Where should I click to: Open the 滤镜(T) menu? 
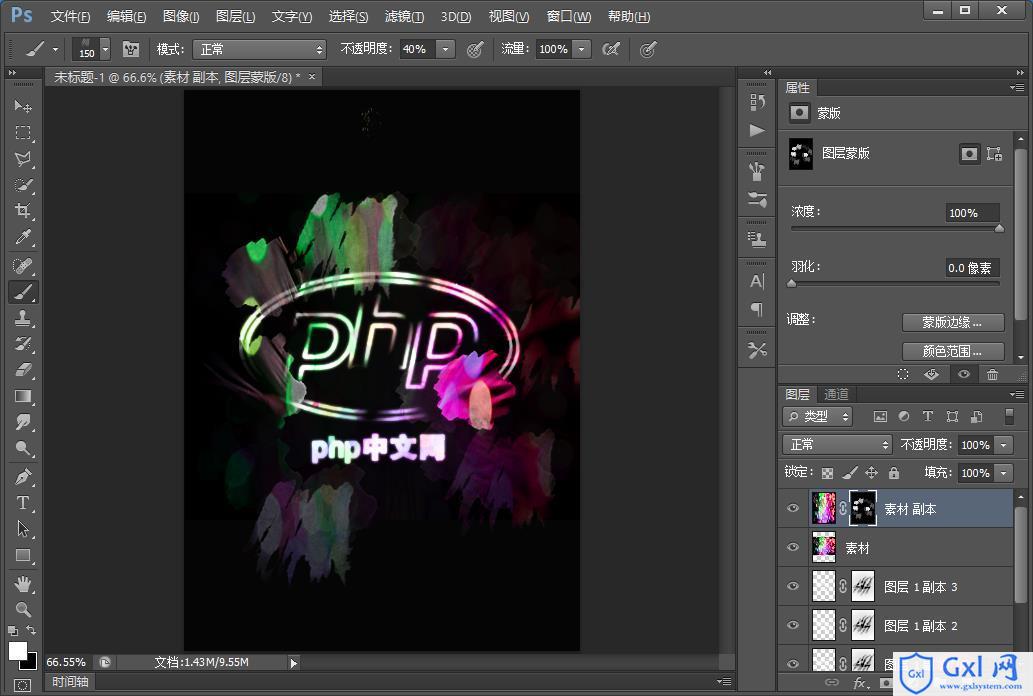coord(405,16)
